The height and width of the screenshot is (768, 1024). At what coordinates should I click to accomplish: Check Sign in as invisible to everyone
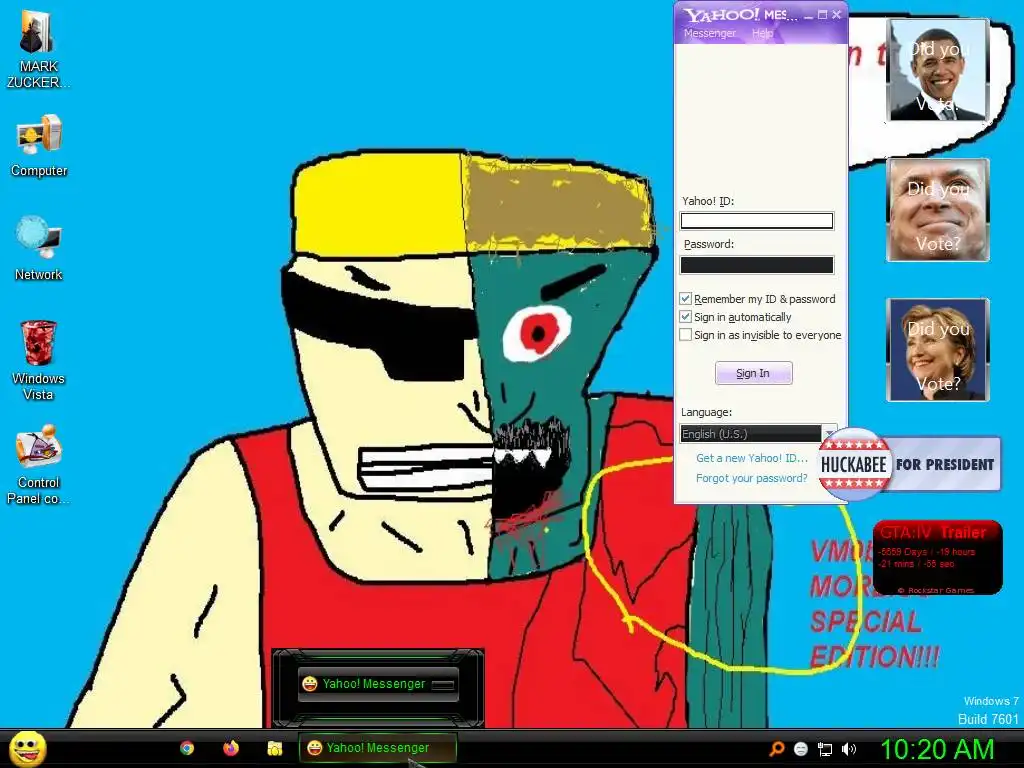(x=685, y=335)
